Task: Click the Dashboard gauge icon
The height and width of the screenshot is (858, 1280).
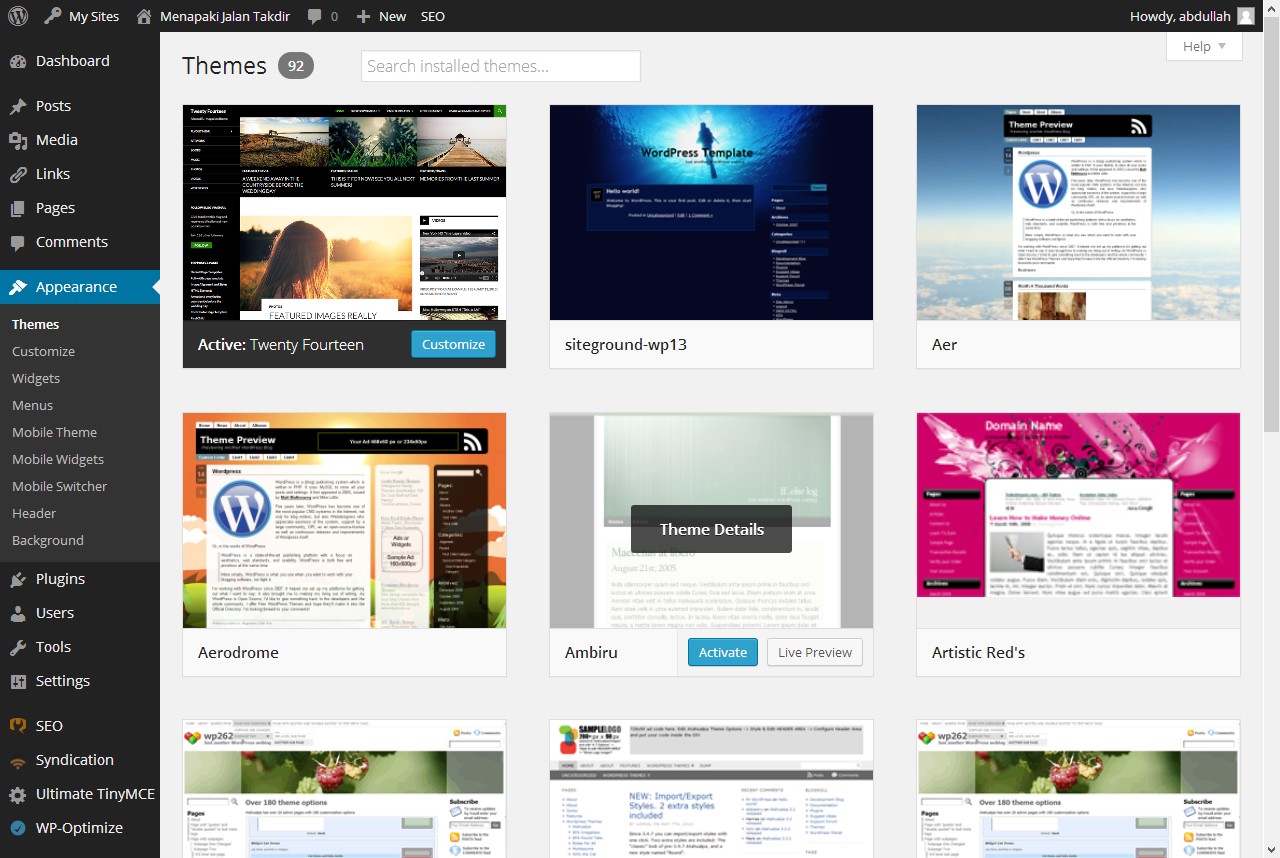Action: point(18,61)
